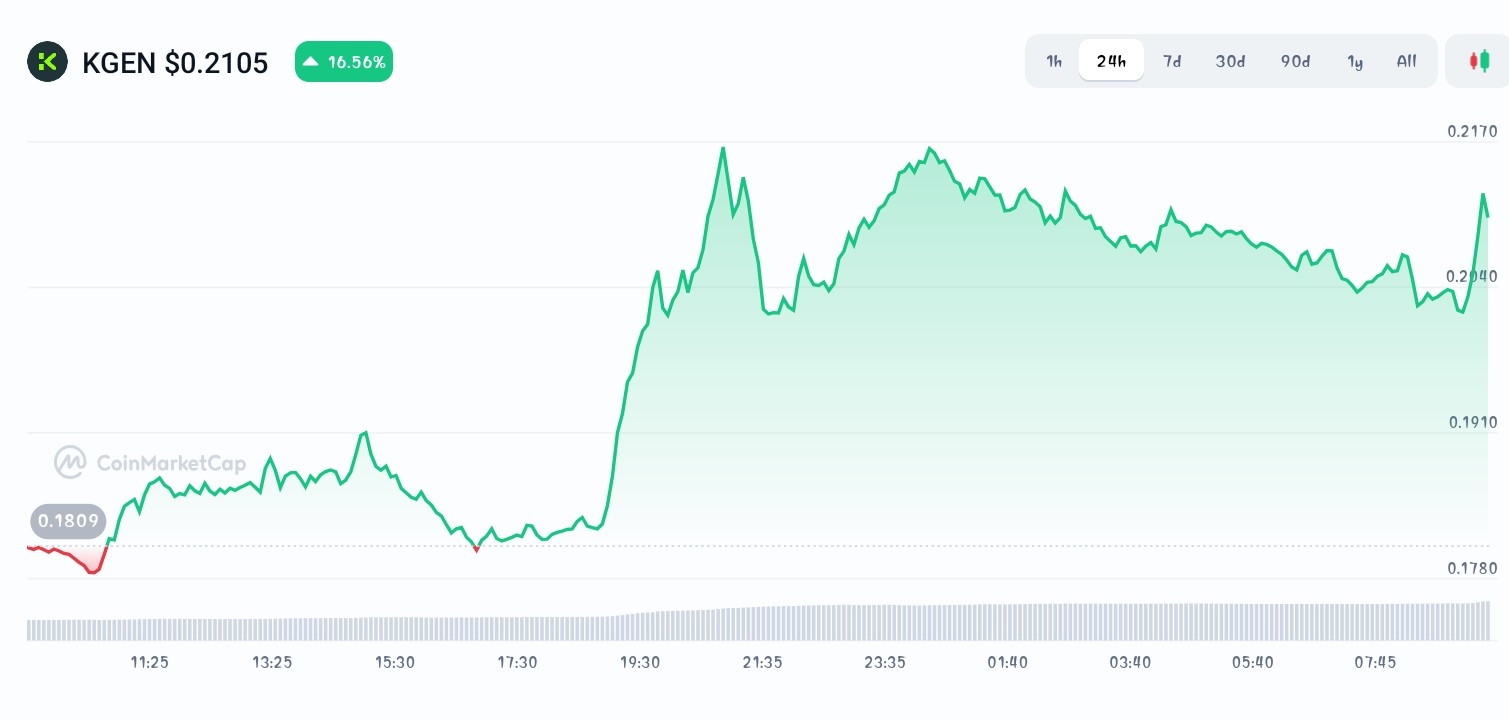Click the KGEN $0.2105 price heading
Viewport: 1509px width, 720px height.
[176, 62]
